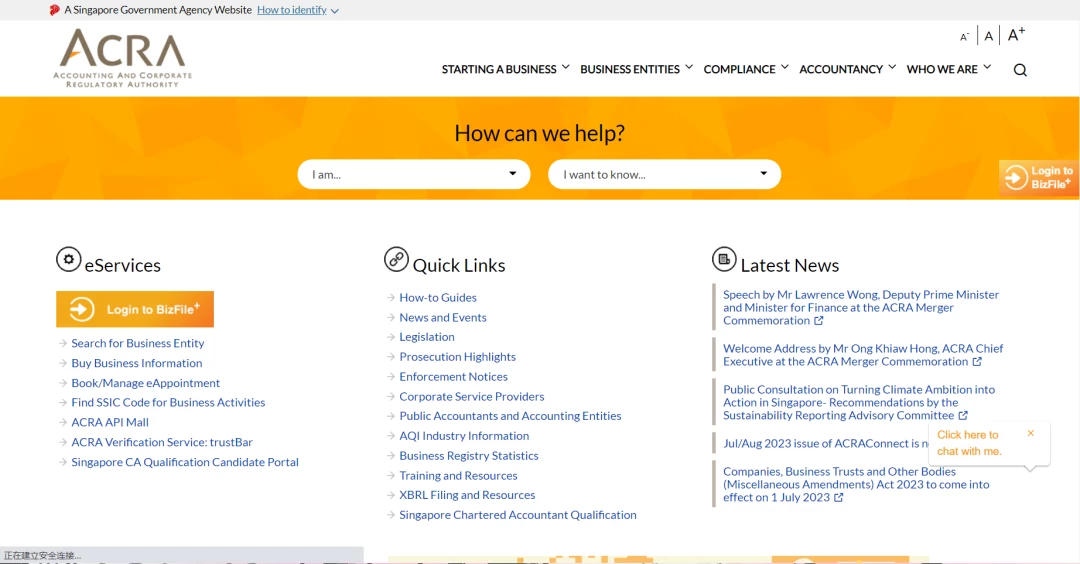Click the ACRA logo

click(123, 59)
